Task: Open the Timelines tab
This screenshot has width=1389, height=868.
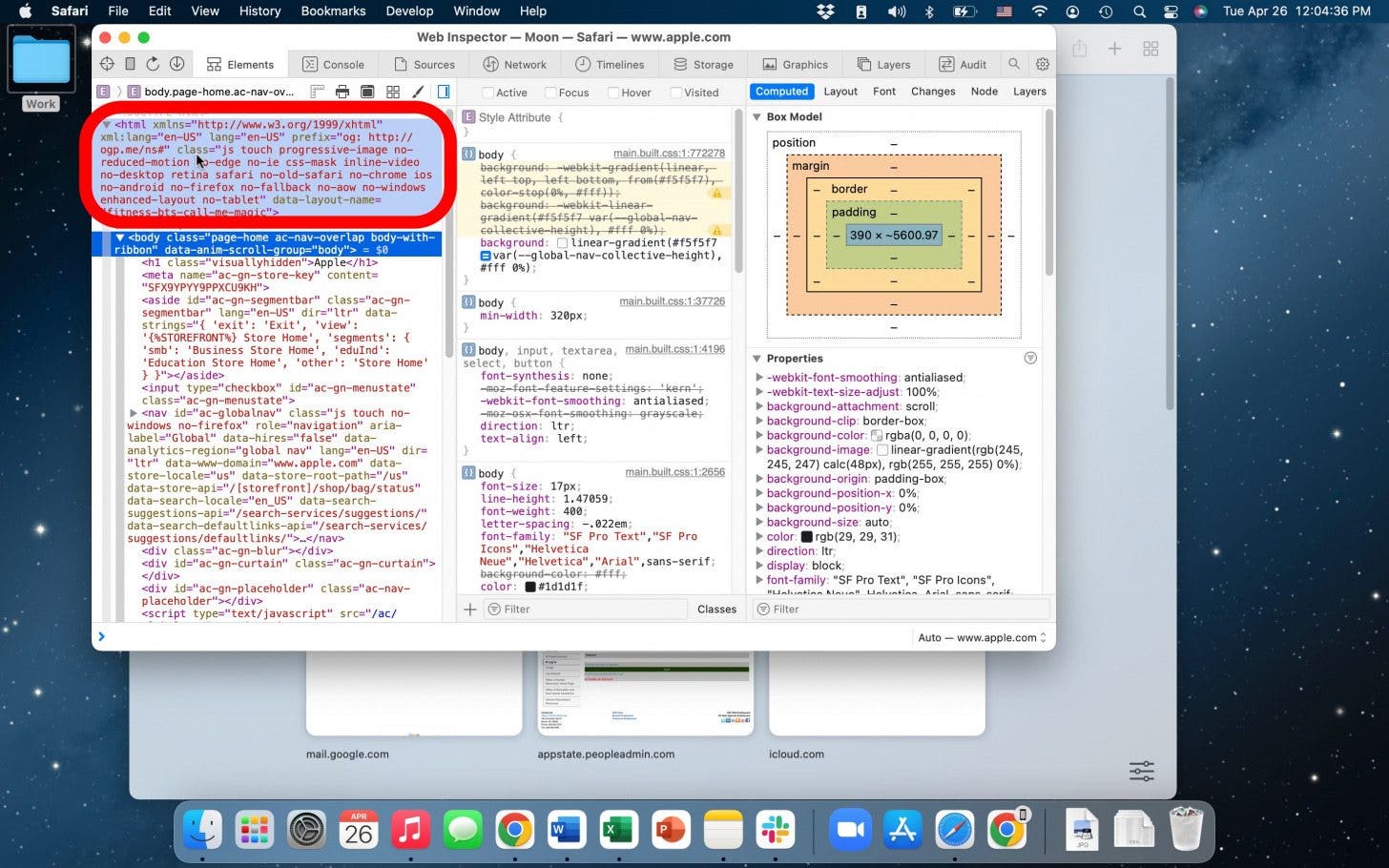Action: (x=611, y=64)
